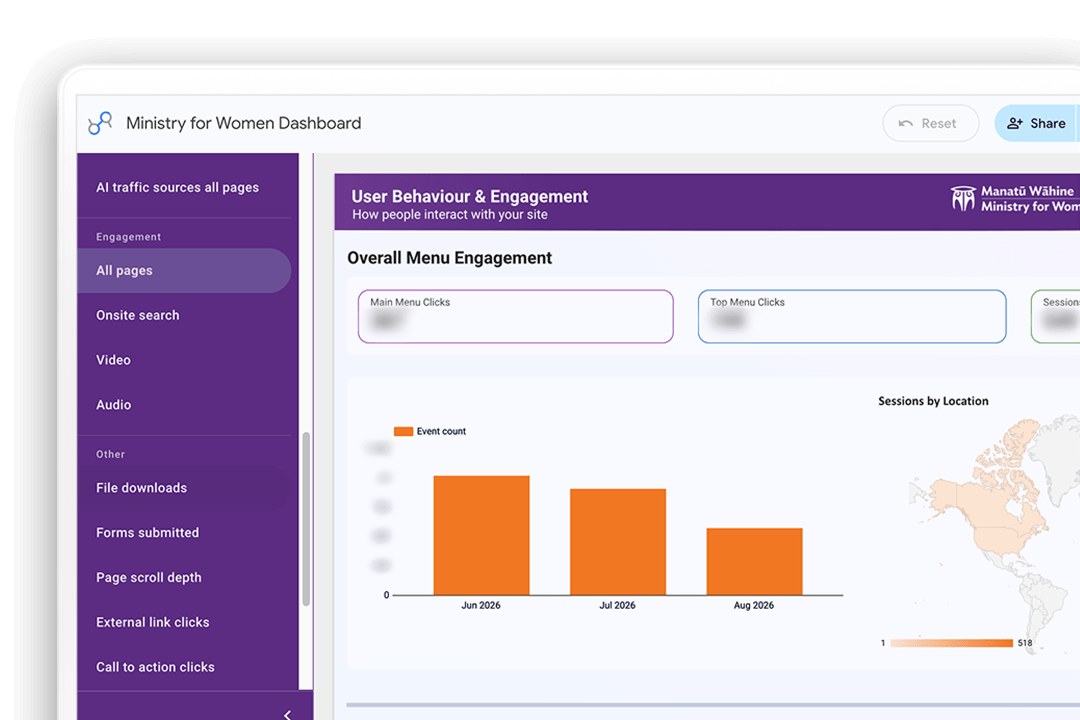Click the Jun 2026 axis label

481,606
